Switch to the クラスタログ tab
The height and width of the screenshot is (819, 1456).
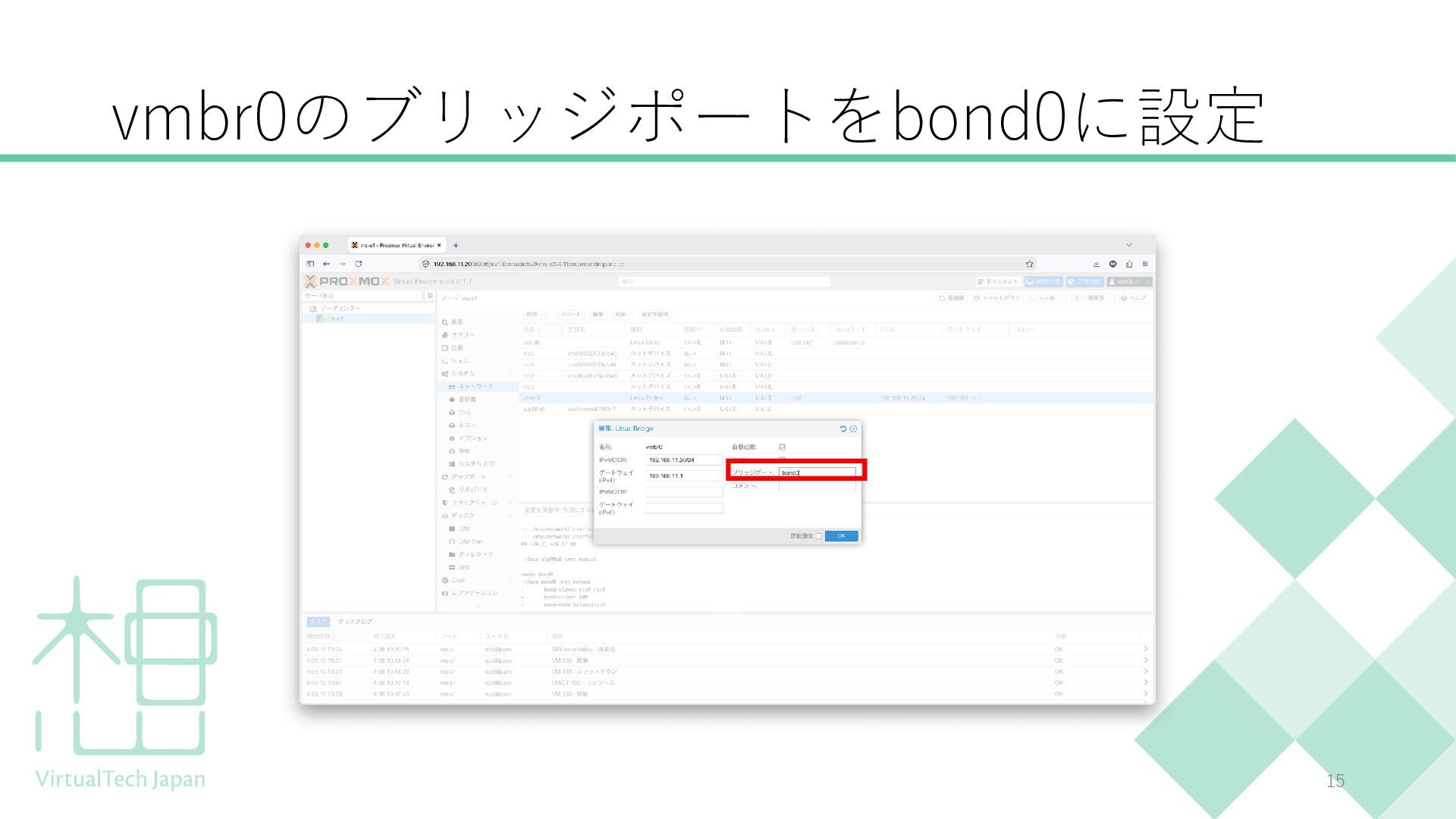pos(355,622)
